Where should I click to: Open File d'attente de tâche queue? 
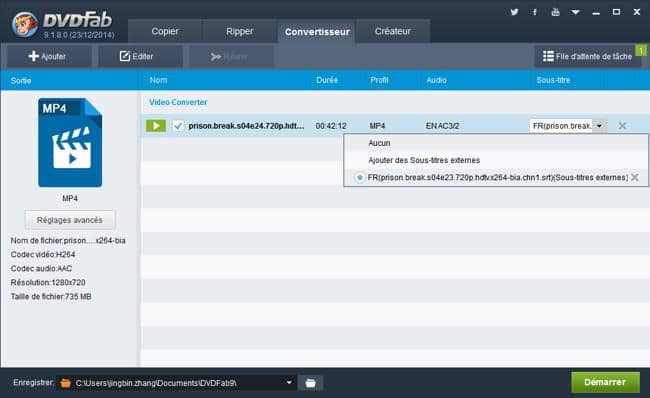tap(587, 56)
